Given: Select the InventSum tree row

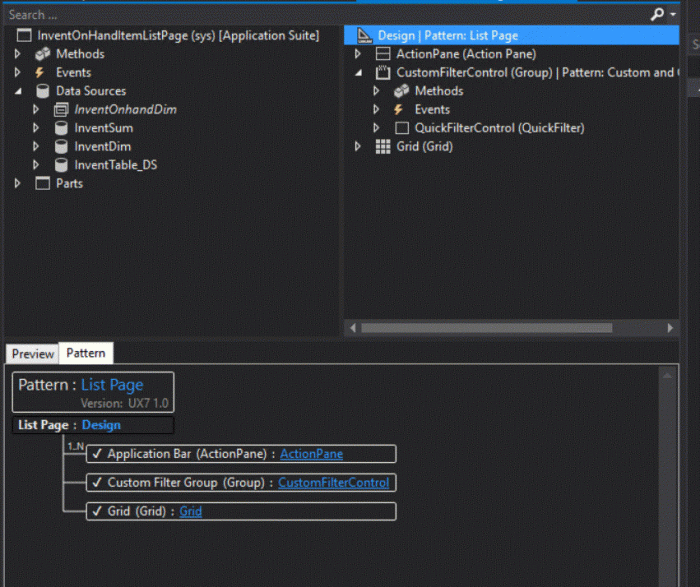Looking at the screenshot, I should click(x=104, y=128).
